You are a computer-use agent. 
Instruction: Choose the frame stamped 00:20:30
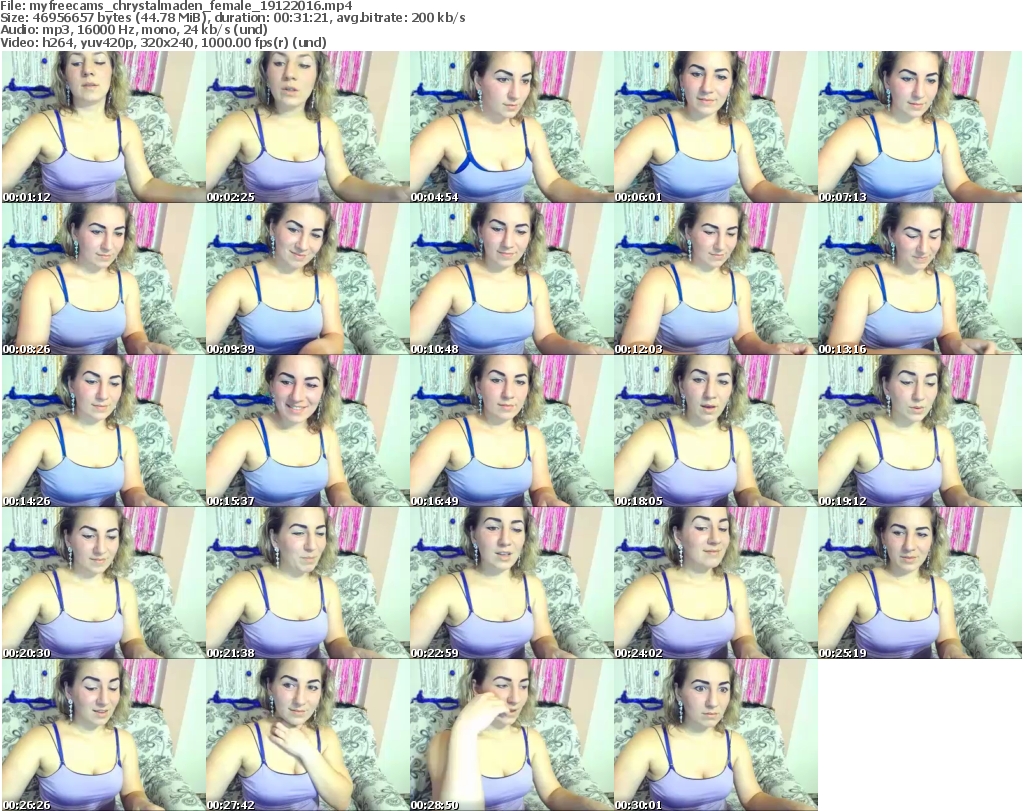pos(103,583)
